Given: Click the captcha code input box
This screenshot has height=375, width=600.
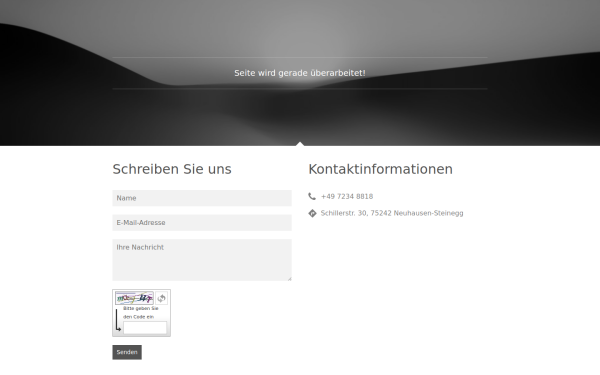Looking at the screenshot, I should 145,328.
